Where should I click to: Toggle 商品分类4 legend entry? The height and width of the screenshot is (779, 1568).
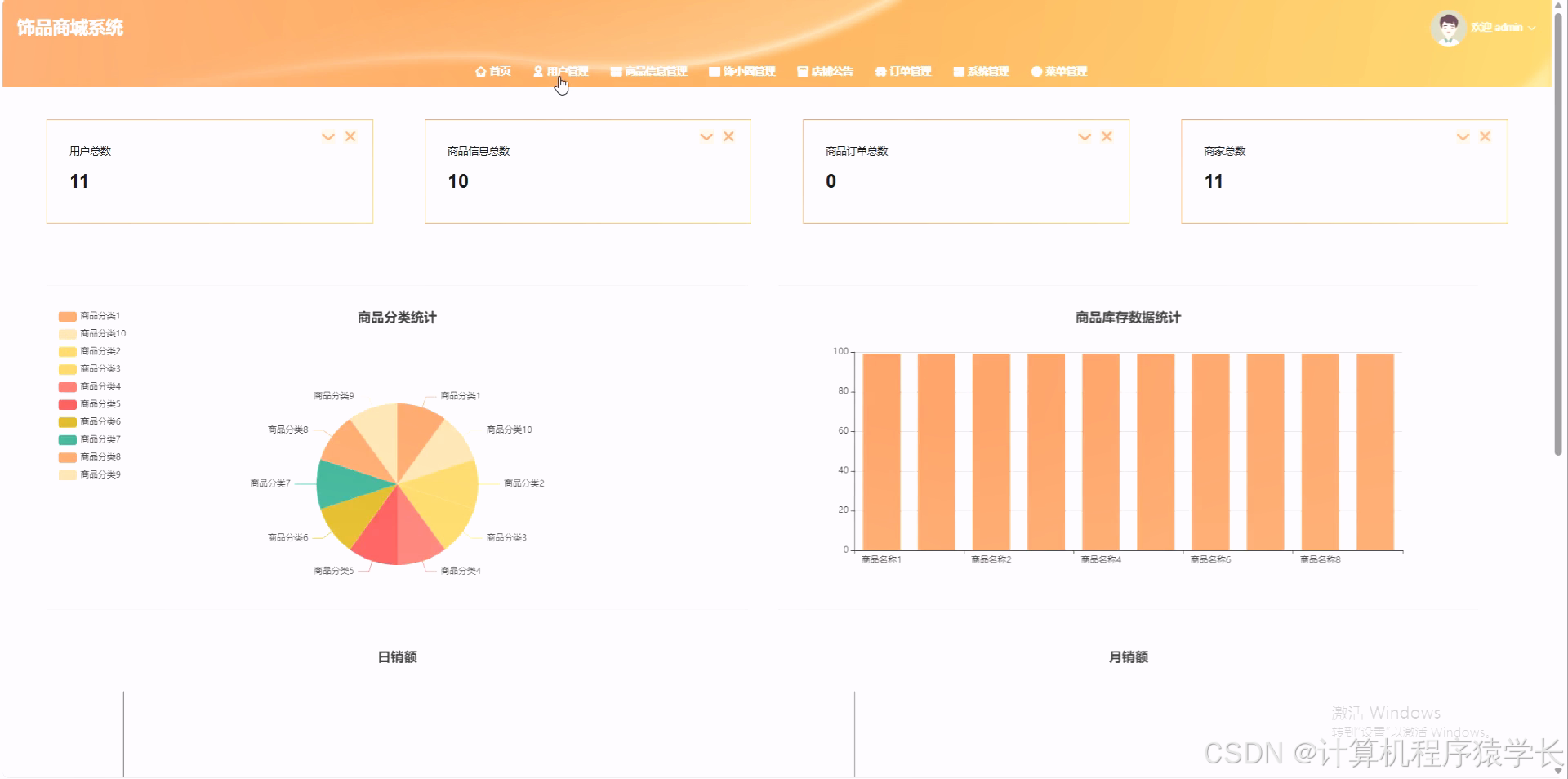tap(90, 386)
